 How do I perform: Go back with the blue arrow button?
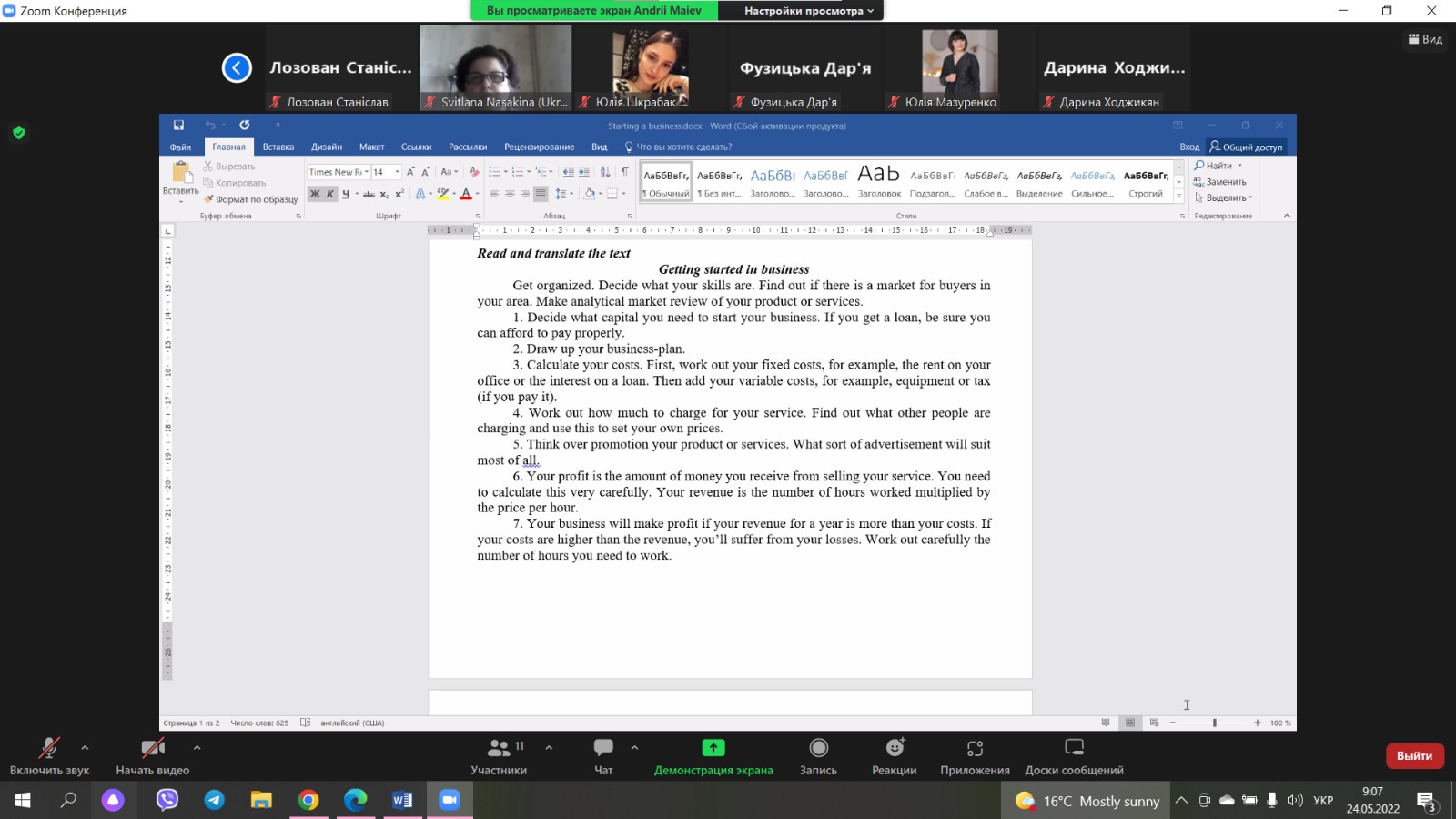[237, 67]
